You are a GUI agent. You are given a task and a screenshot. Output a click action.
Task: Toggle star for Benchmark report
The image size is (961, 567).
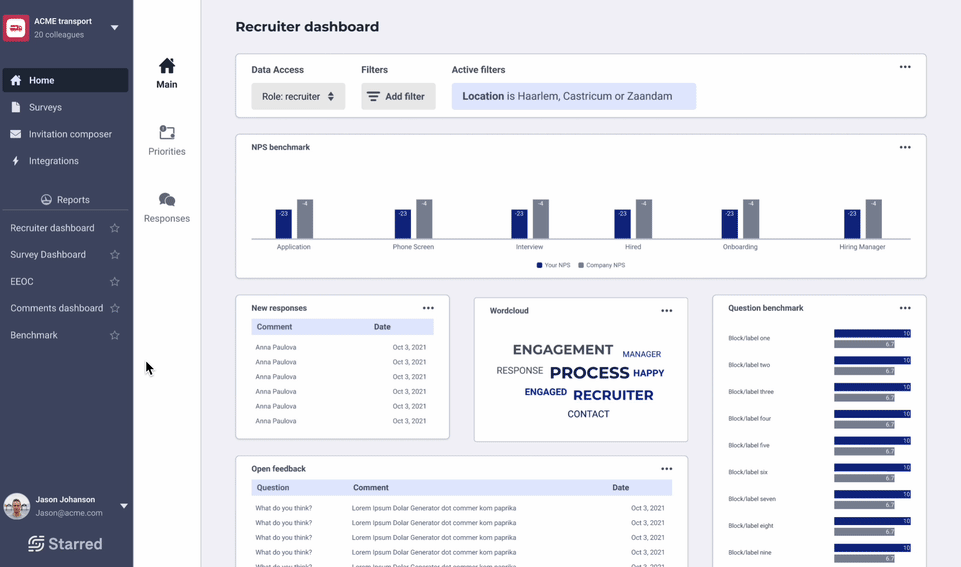[x=115, y=335]
